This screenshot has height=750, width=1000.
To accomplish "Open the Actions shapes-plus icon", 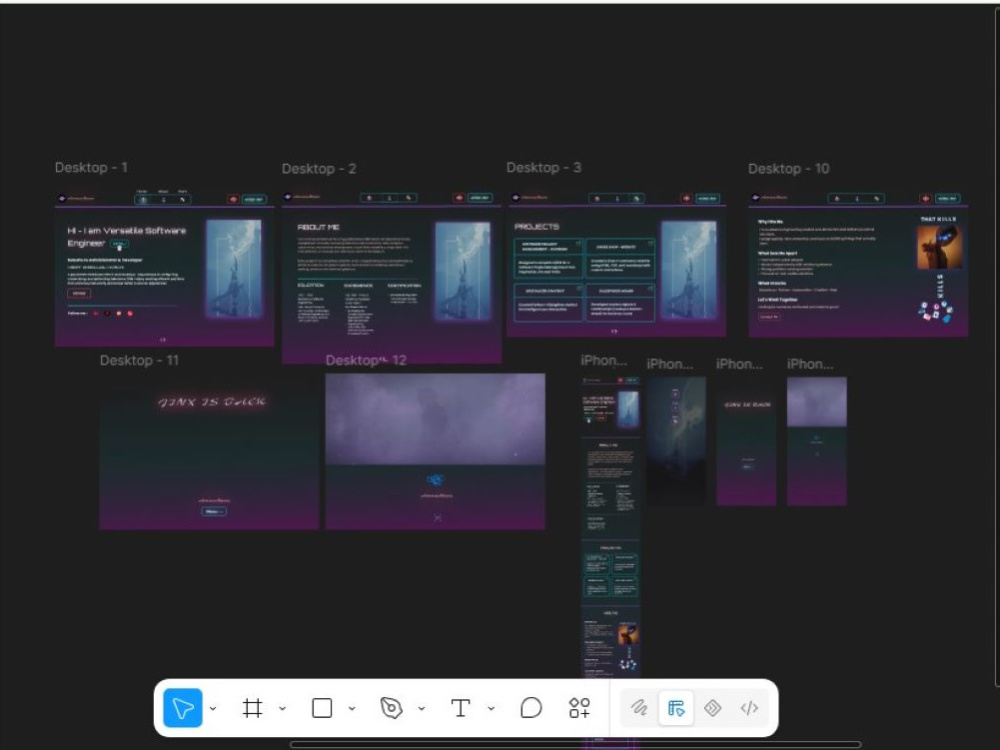I will (579, 708).
